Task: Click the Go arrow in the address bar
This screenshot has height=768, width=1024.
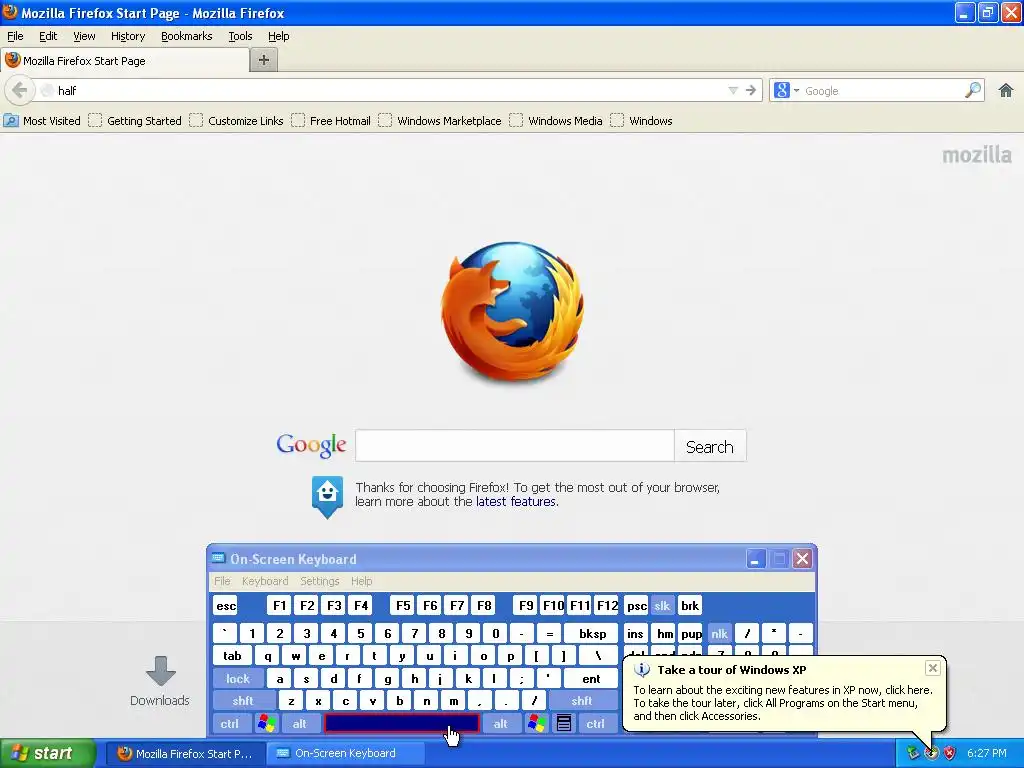Action: (x=751, y=90)
